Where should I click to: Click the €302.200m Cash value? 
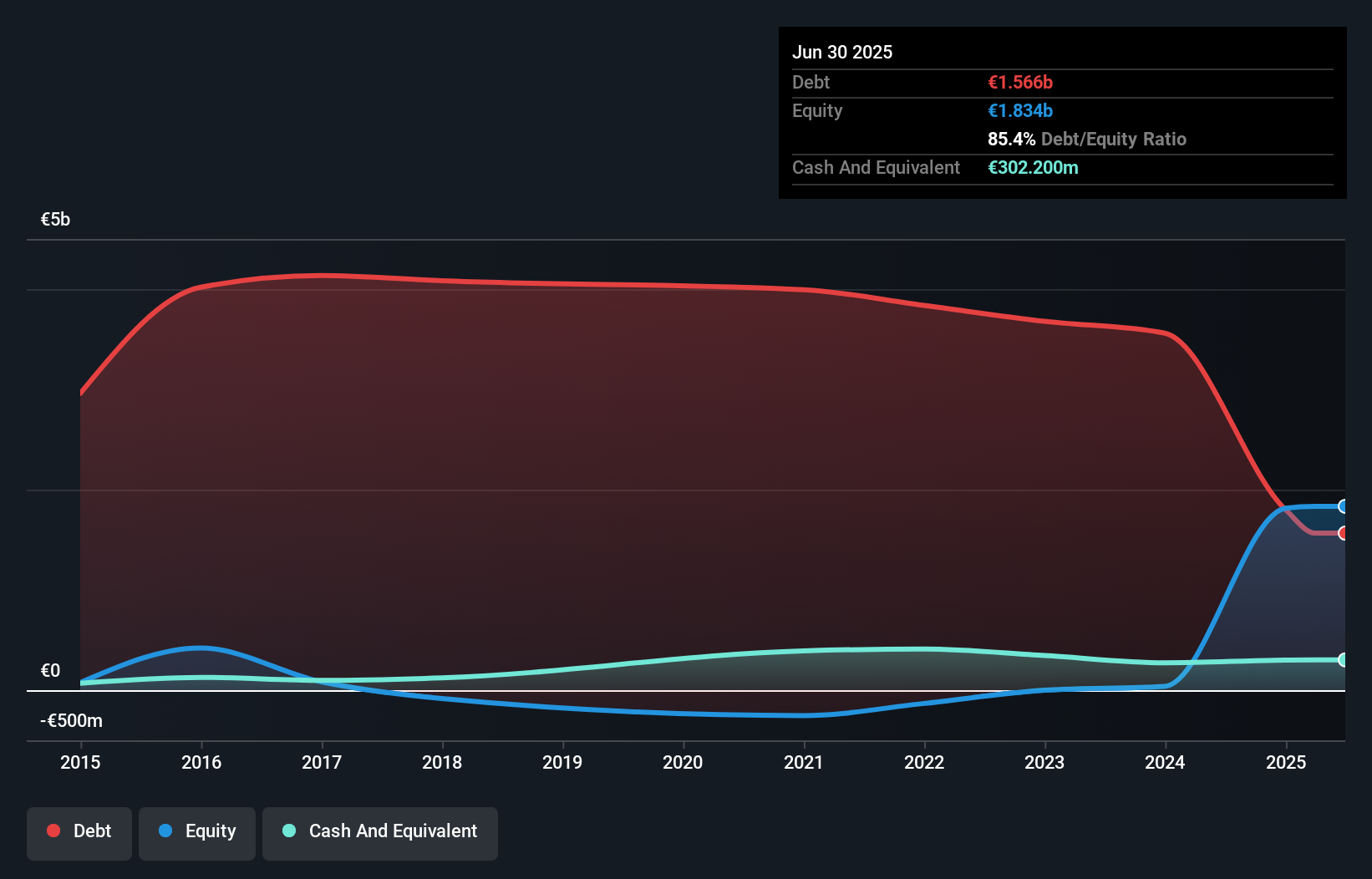click(x=1033, y=167)
